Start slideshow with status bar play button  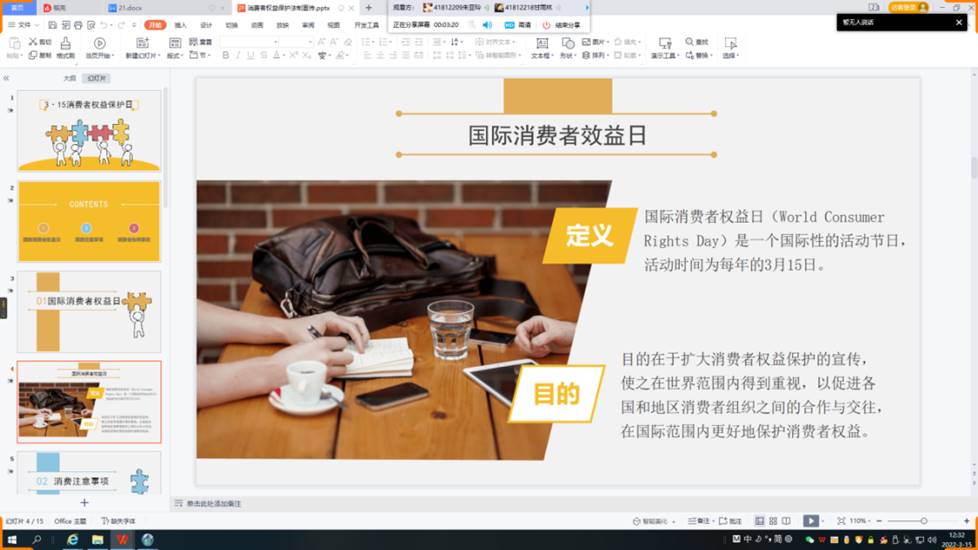(811, 521)
